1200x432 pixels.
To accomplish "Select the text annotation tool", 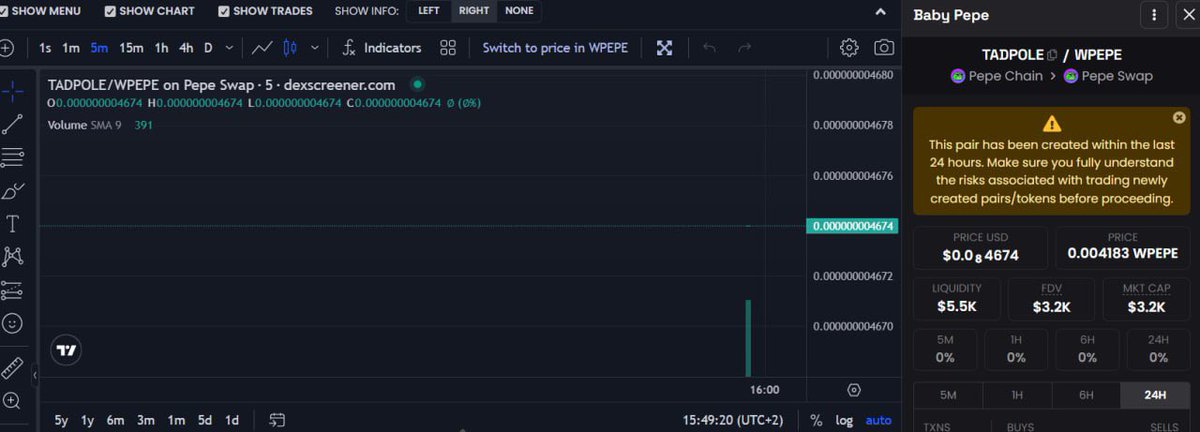I will click(12, 223).
